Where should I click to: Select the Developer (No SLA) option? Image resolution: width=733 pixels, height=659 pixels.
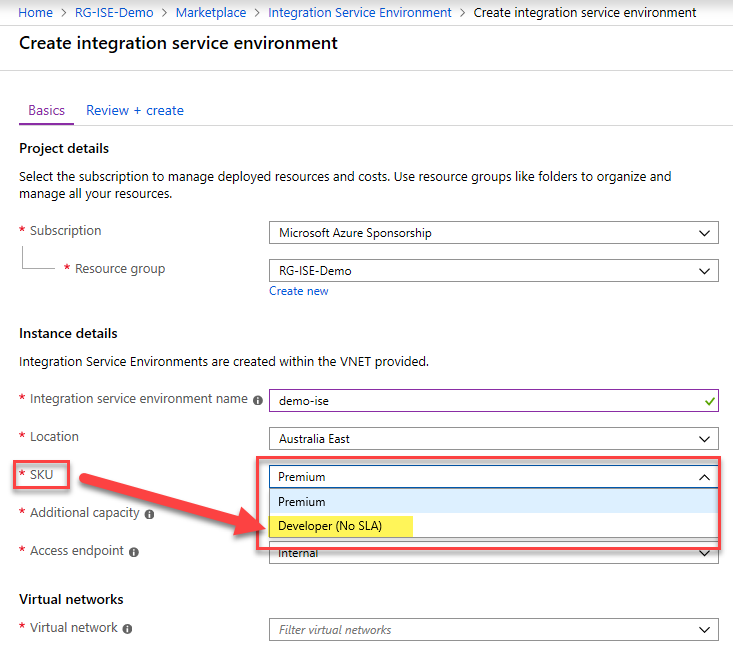[330, 526]
